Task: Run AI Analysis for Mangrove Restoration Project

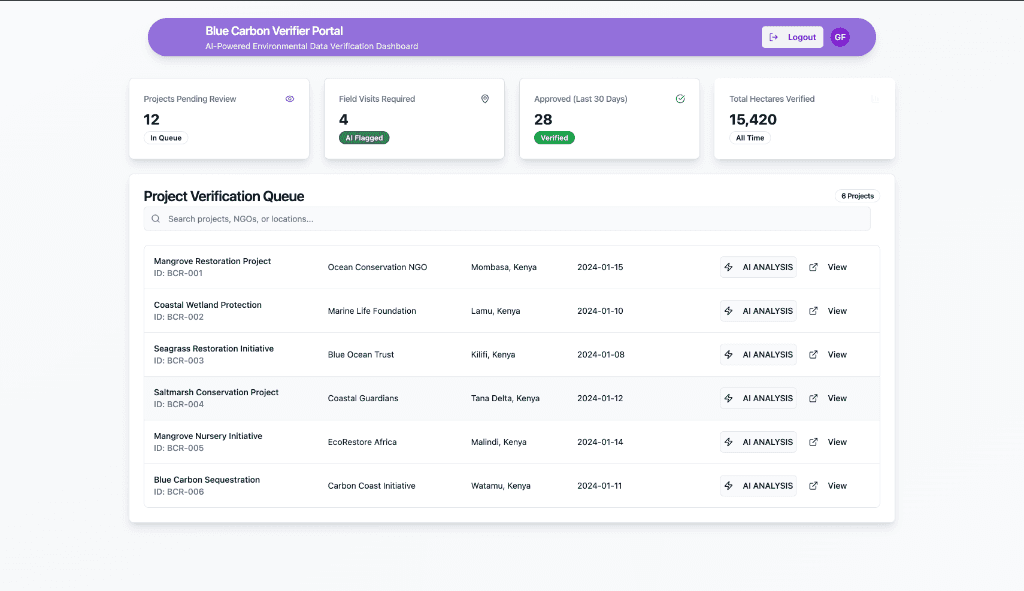Action: tap(758, 267)
